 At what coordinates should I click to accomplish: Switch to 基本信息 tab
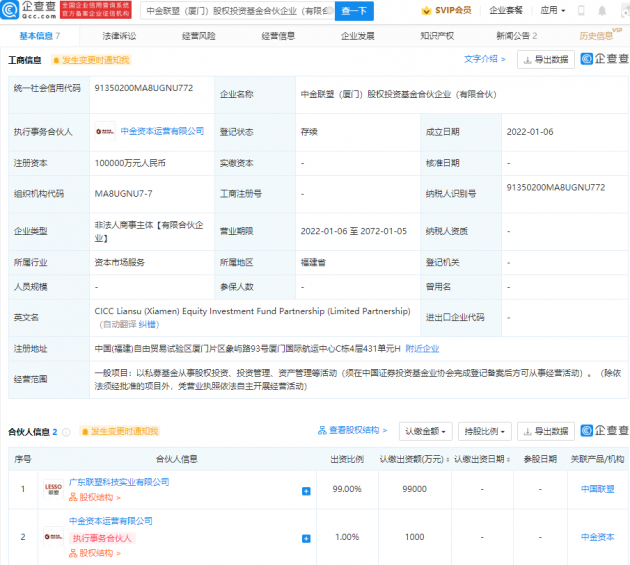pyautogui.click(x=39, y=36)
